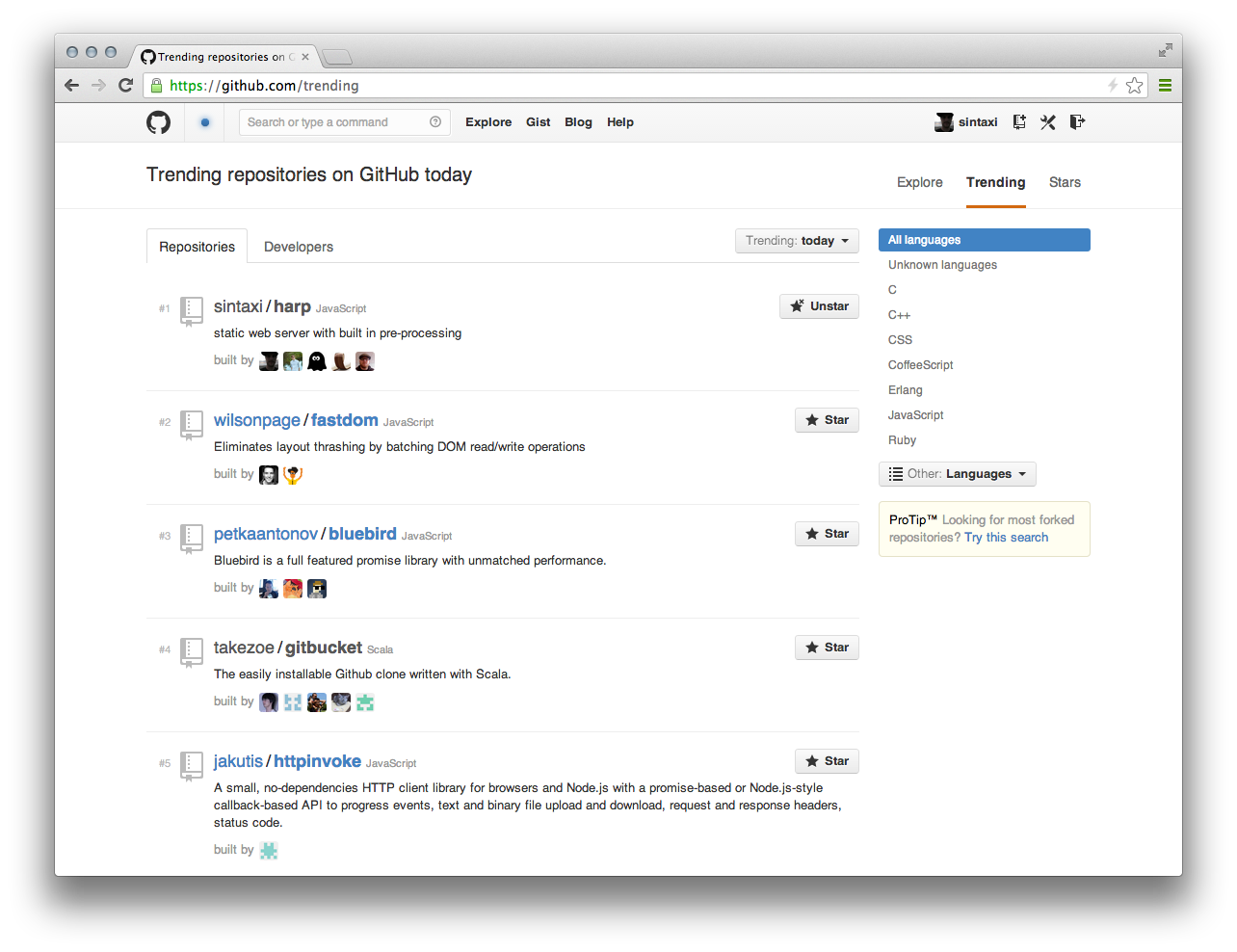Image resolution: width=1237 pixels, height=952 pixels.
Task: Star the petkaantonov/bluebird repository
Action: (827, 534)
